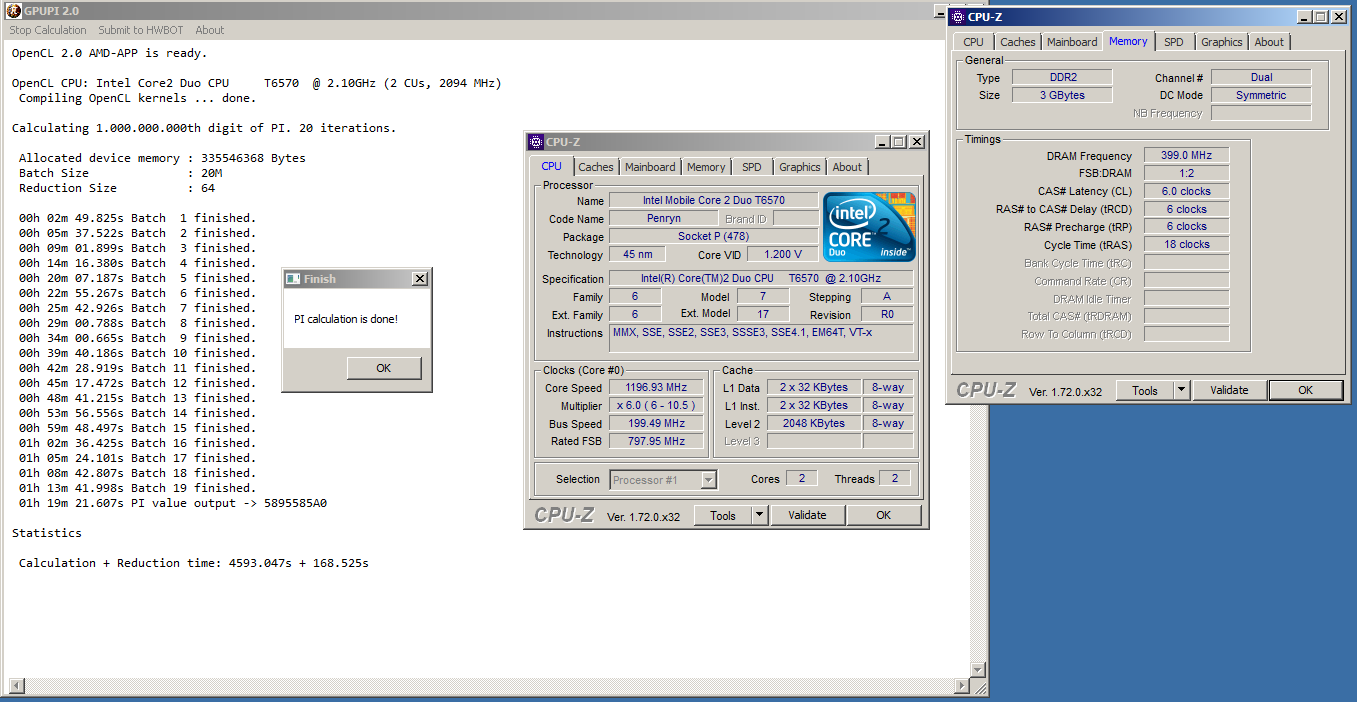This screenshot has height=702, width=1357.
Task: Click Validate in the CPU window
Action: click(807, 516)
